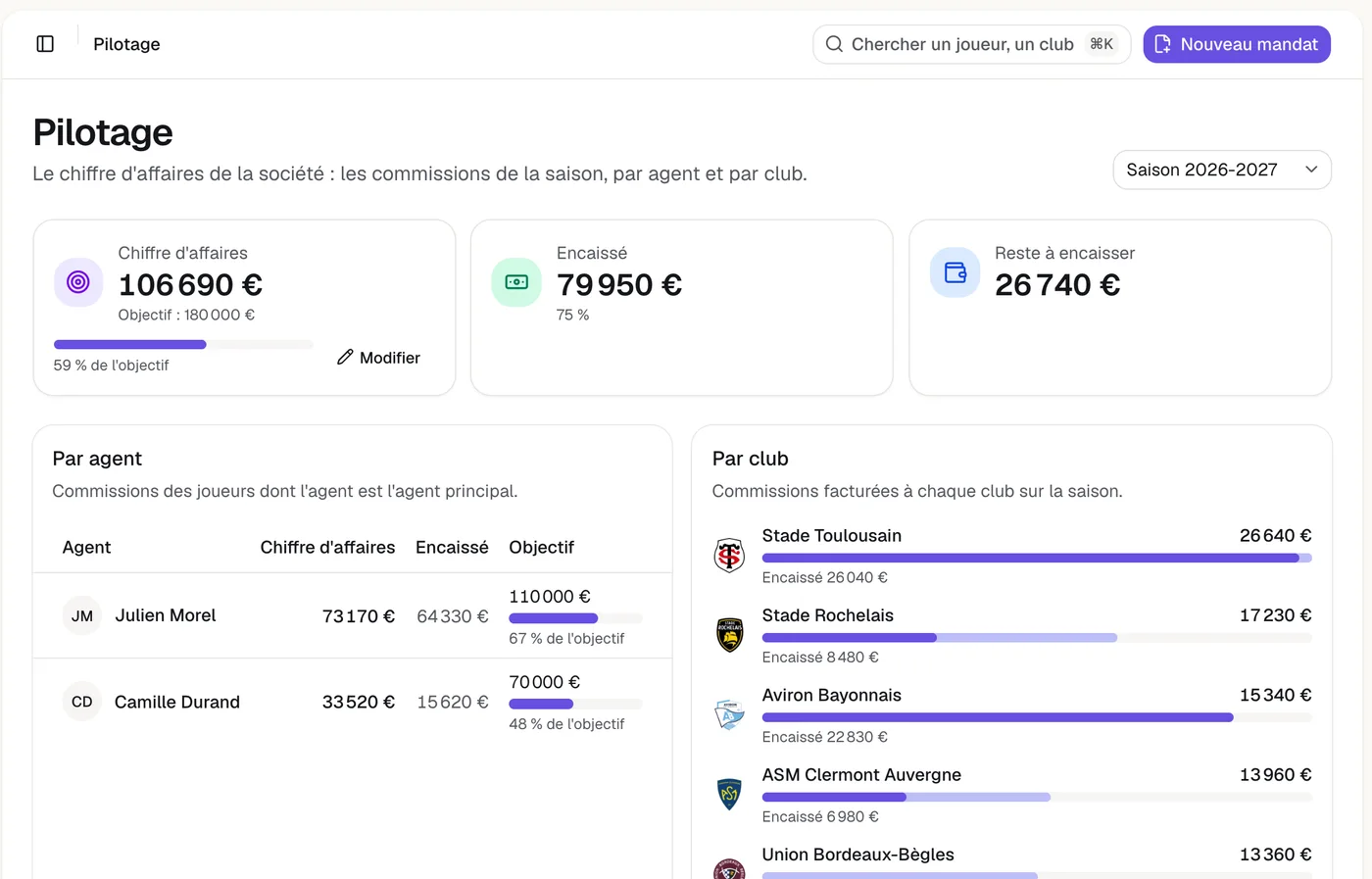The height and width of the screenshot is (879, 1372).
Task: Select the Camille Durand name
Action: (177, 702)
